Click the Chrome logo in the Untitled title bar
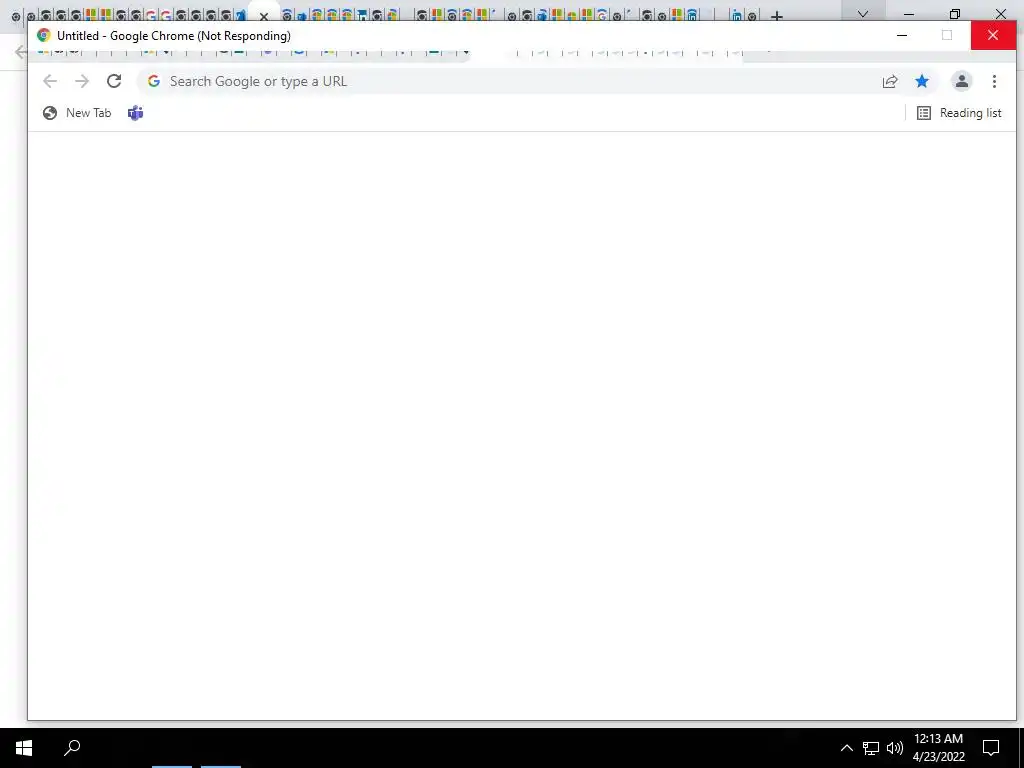Screen dimensions: 1024x768 point(44,35)
